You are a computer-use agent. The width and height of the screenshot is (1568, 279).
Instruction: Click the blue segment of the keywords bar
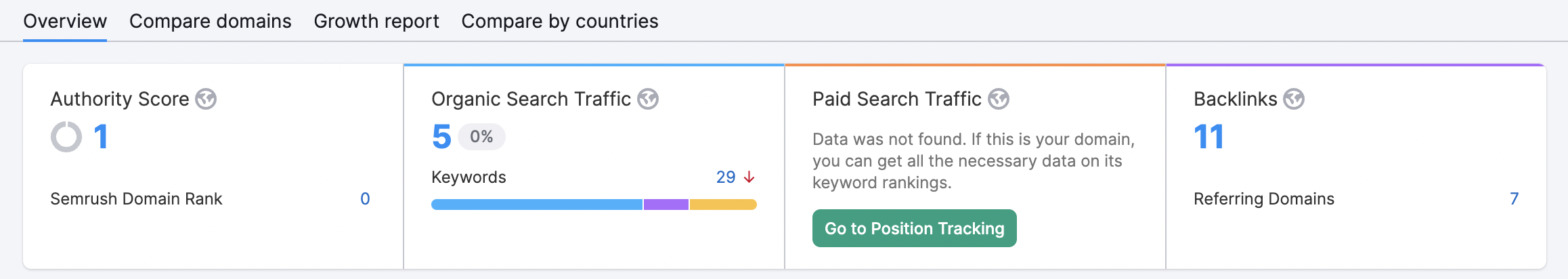537,205
